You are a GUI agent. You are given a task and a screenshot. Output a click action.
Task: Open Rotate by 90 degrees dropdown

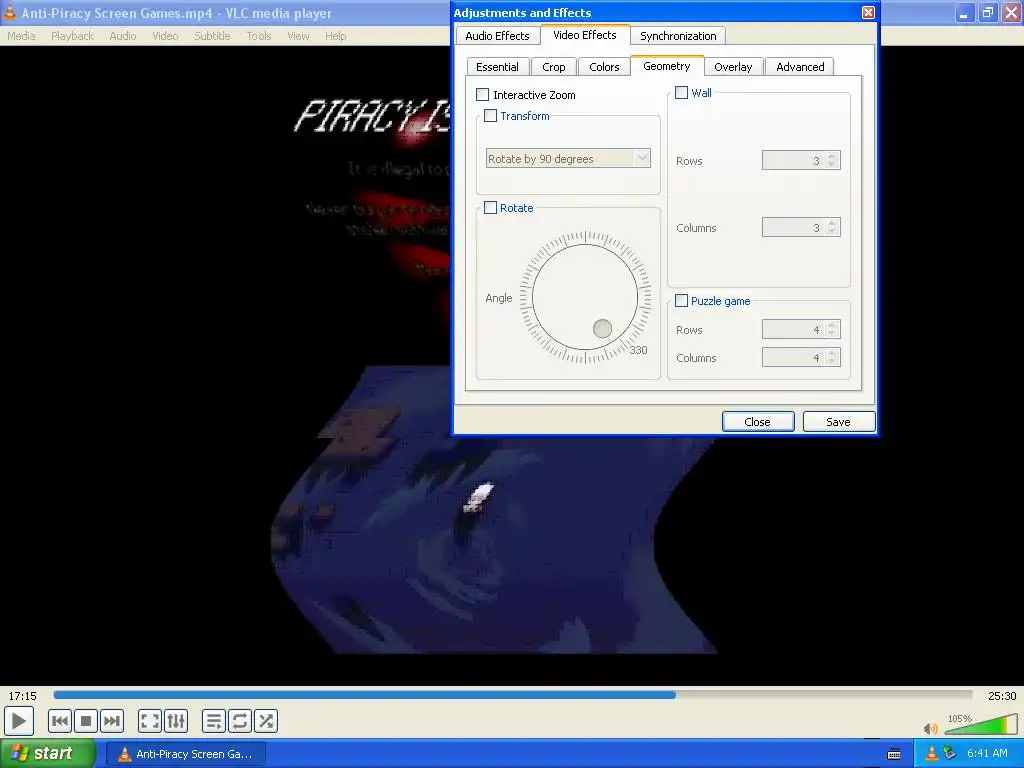tap(568, 159)
